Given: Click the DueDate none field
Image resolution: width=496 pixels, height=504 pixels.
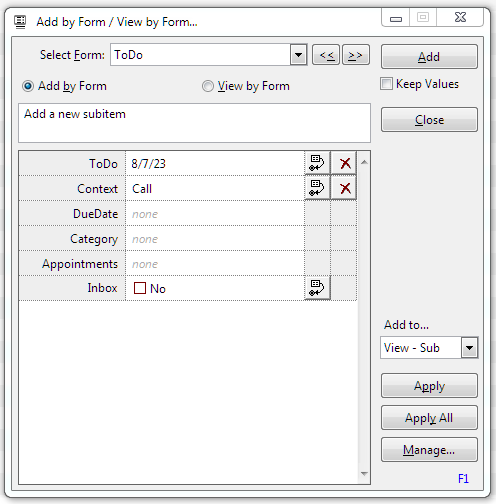Looking at the screenshot, I should coord(215,214).
